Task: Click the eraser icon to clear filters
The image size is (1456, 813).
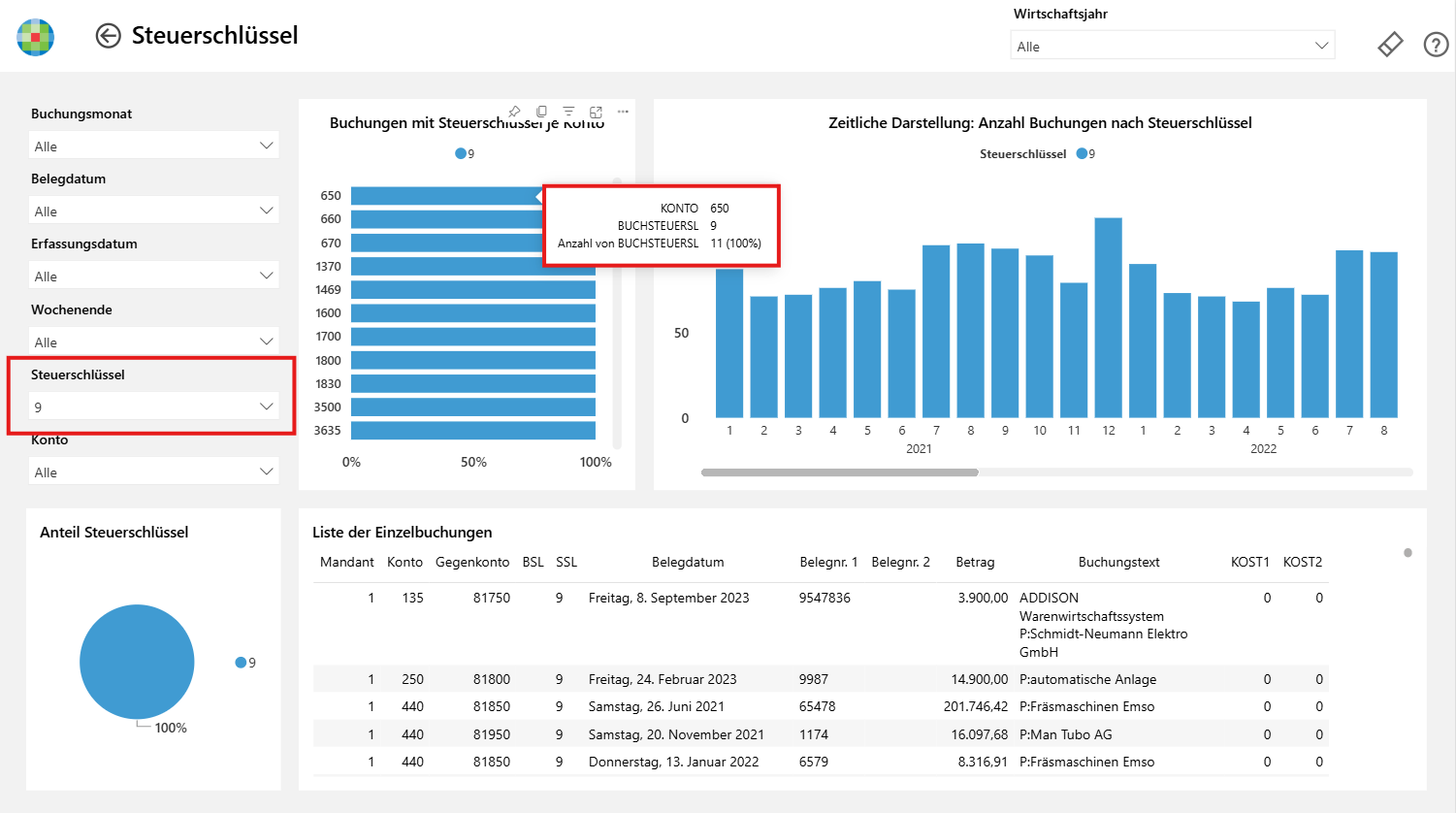Action: 1390,45
